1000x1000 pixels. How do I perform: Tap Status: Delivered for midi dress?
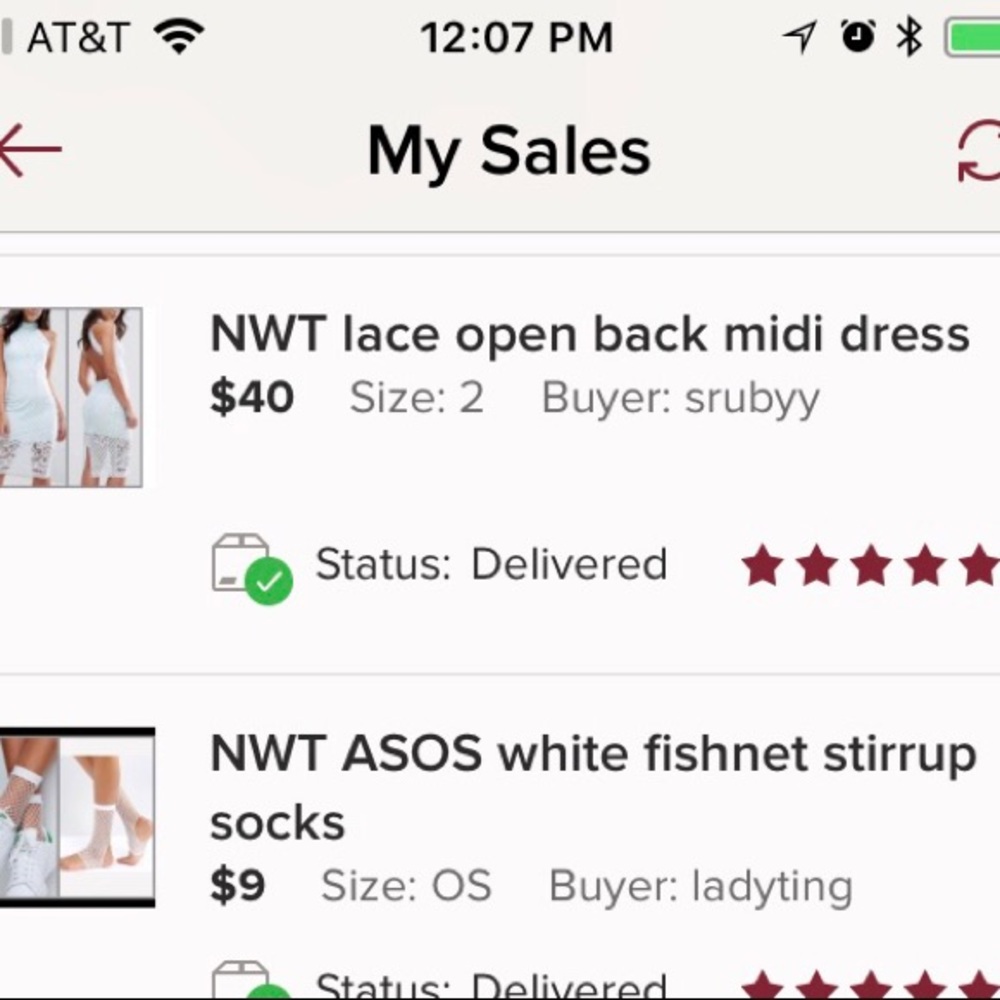tap(491, 565)
